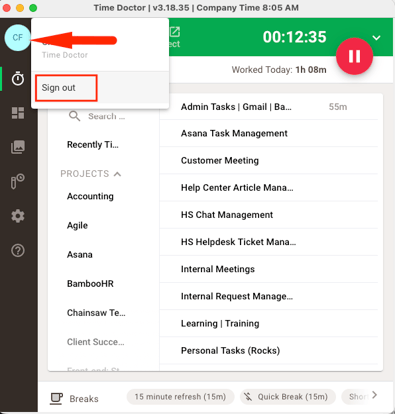The width and height of the screenshot is (395, 414).
Task: Select the Client Succe... project
Action: (x=96, y=342)
